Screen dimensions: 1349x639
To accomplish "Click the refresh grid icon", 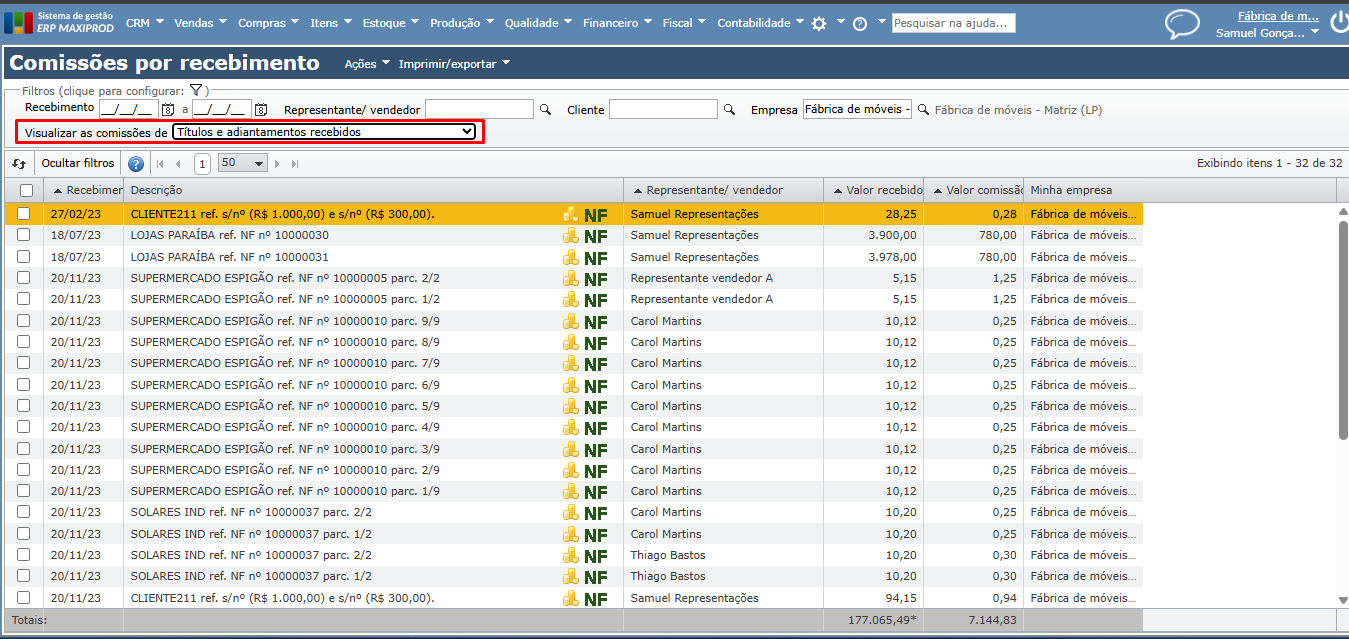I will [x=19, y=163].
